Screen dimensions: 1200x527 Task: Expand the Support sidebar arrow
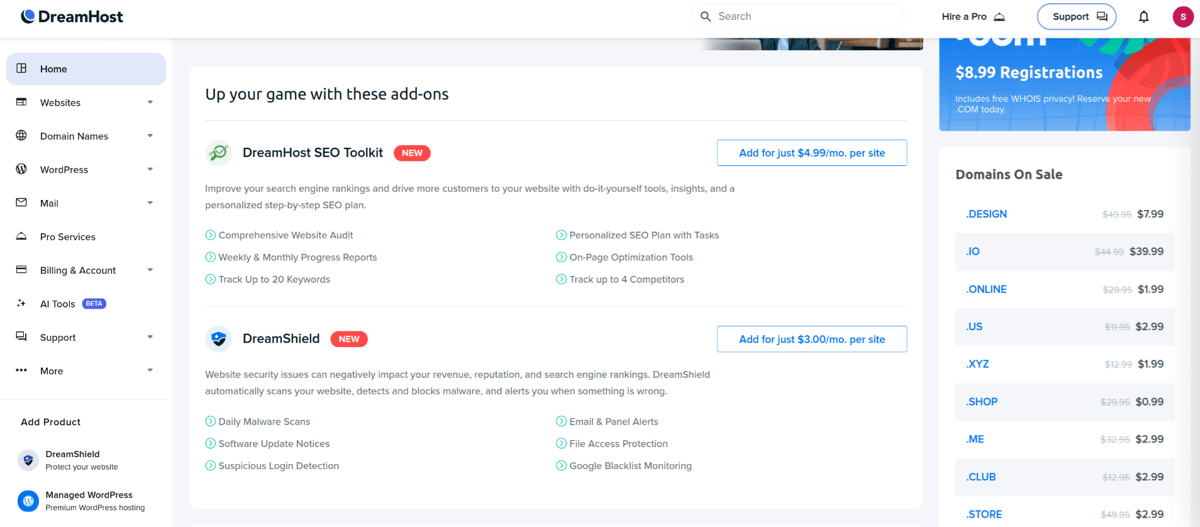pos(150,337)
